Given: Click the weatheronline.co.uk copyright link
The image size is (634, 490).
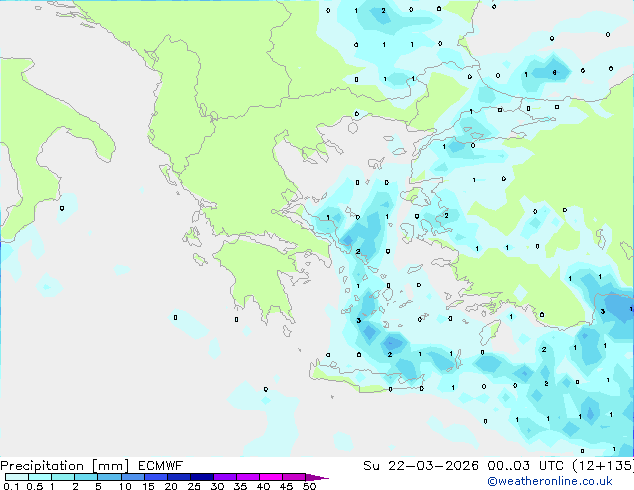Looking at the screenshot, I should (x=550, y=481).
